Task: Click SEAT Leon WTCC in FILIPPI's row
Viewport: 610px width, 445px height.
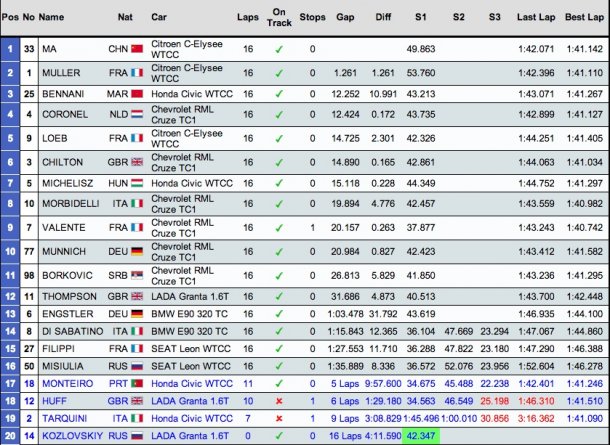Action: (x=191, y=349)
